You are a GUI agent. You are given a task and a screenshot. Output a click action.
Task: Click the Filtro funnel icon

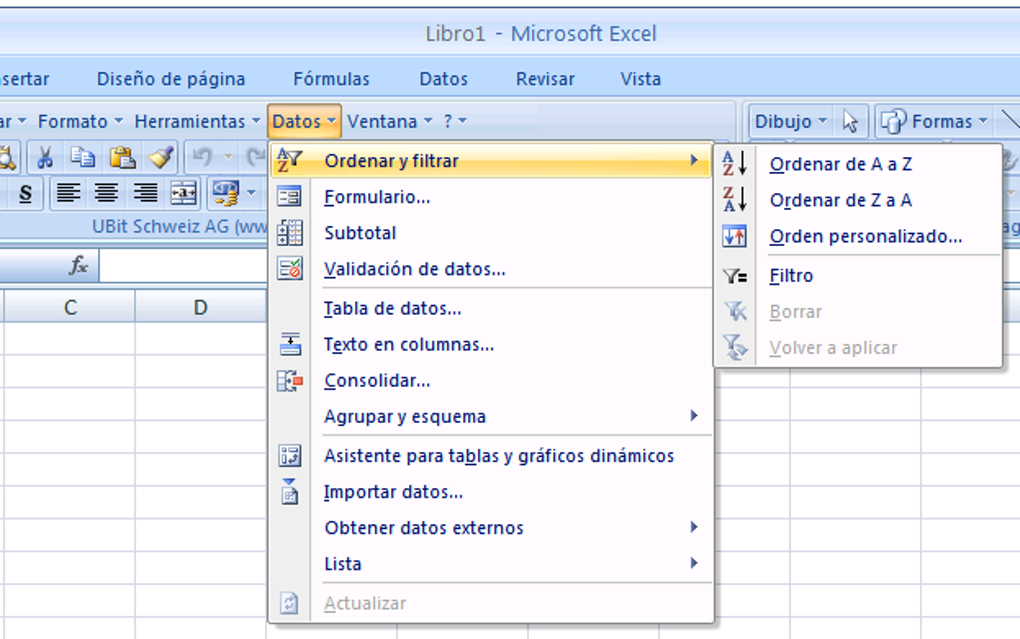[734, 276]
